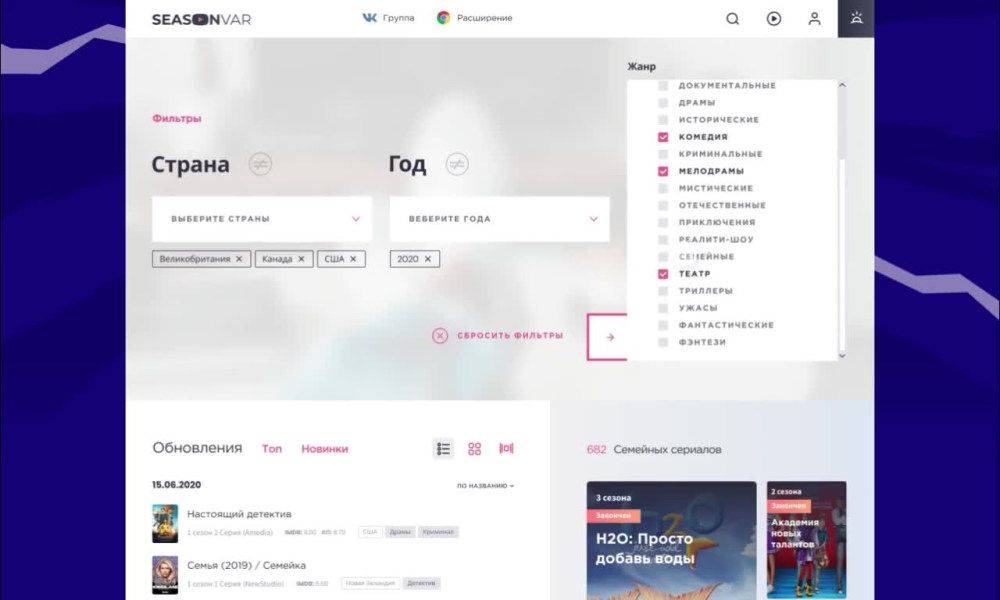Open the Chrome extension icon
This screenshot has width=1000, height=600.
coord(443,18)
